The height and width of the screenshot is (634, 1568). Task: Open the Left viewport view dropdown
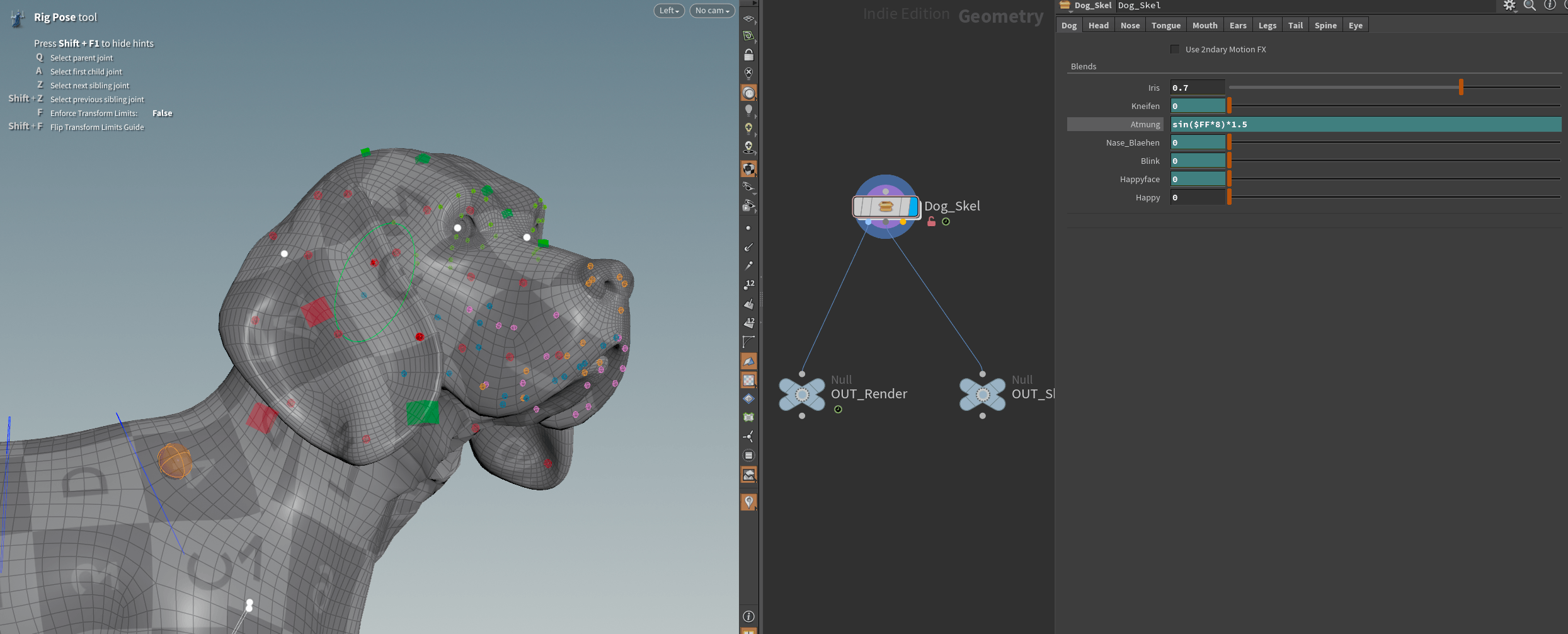point(668,11)
